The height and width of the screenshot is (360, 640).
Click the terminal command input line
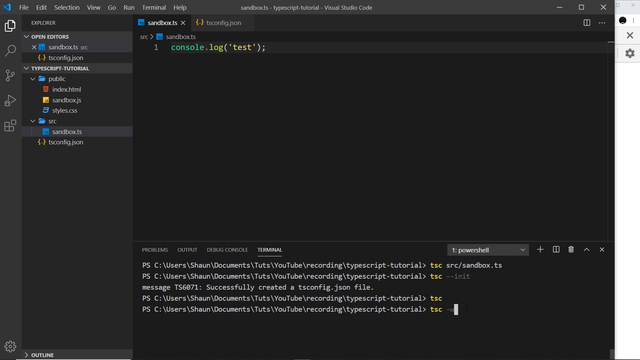pos(300,309)
